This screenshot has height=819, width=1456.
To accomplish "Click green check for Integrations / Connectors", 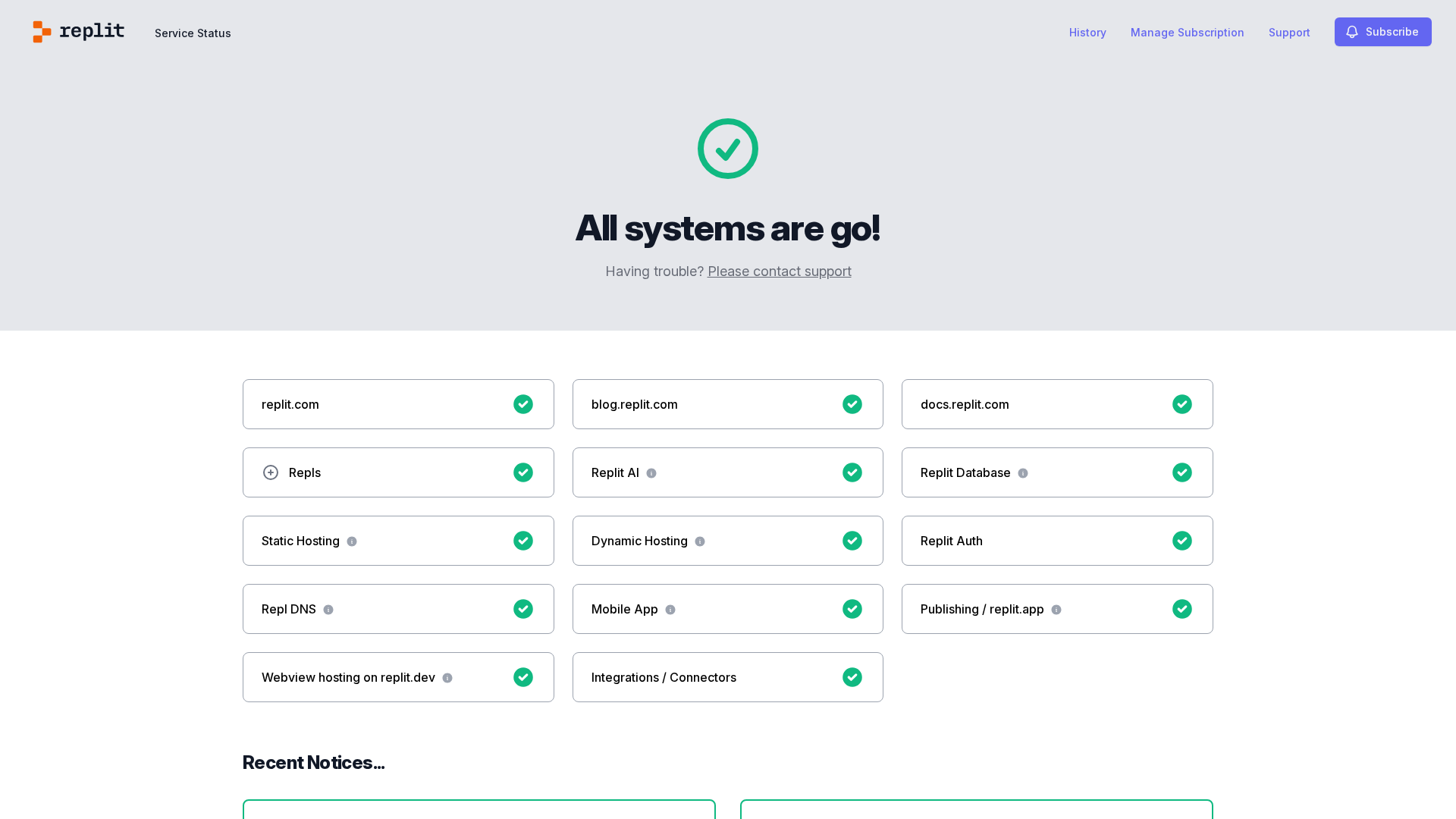I will 852,677.
